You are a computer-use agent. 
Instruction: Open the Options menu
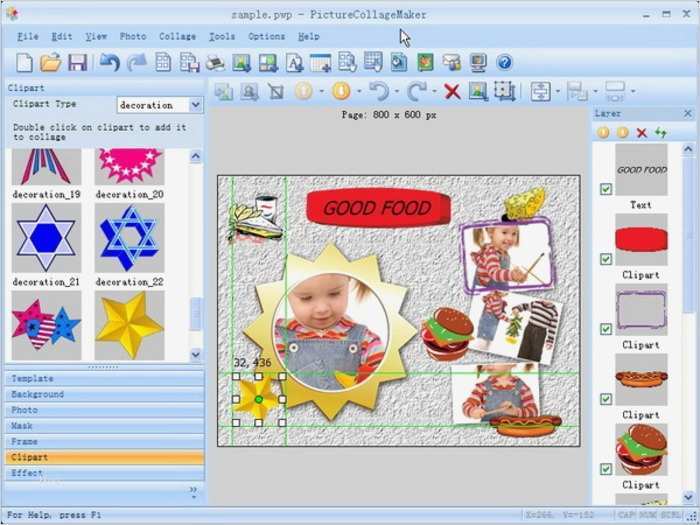(x=267, y=37)
